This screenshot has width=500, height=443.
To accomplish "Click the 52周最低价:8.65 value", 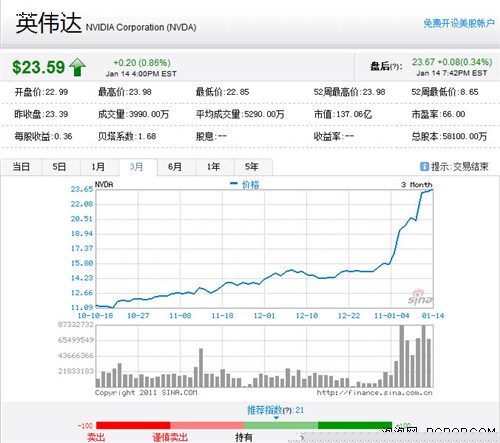I will 445,92.
